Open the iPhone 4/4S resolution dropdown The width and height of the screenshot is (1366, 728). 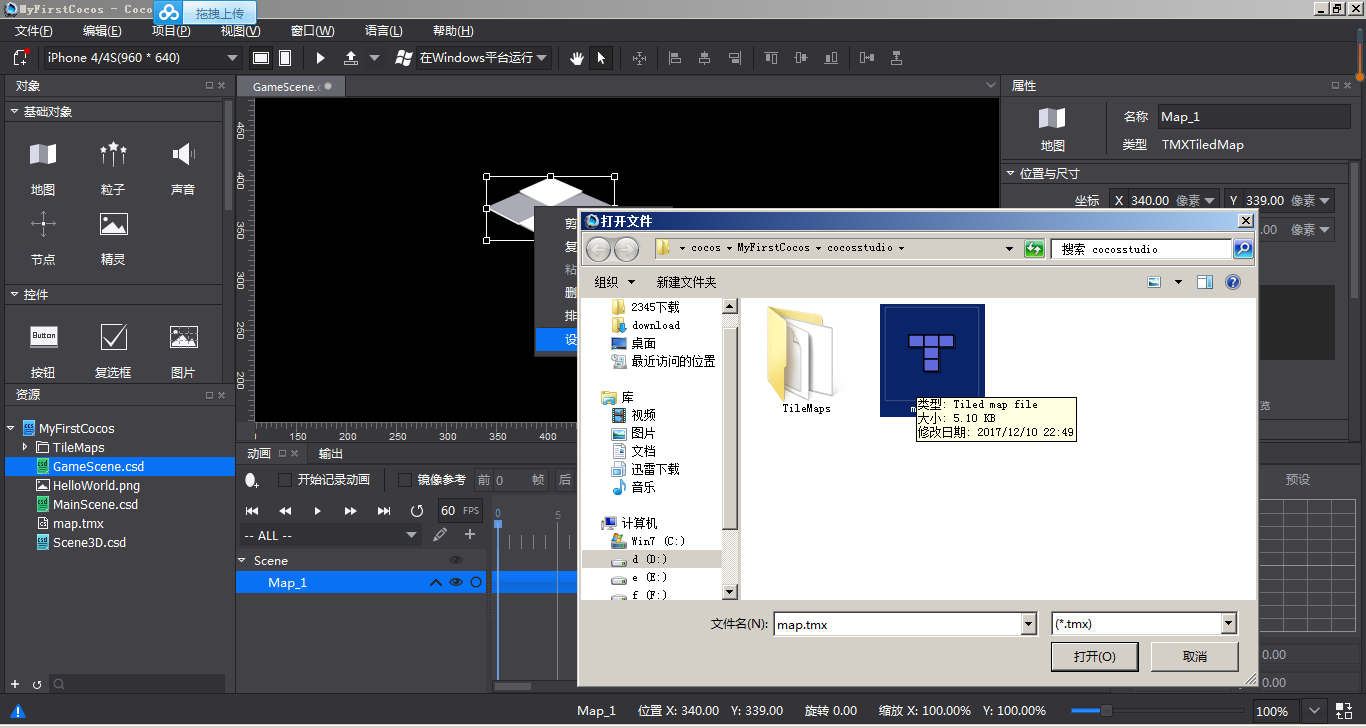143,58
